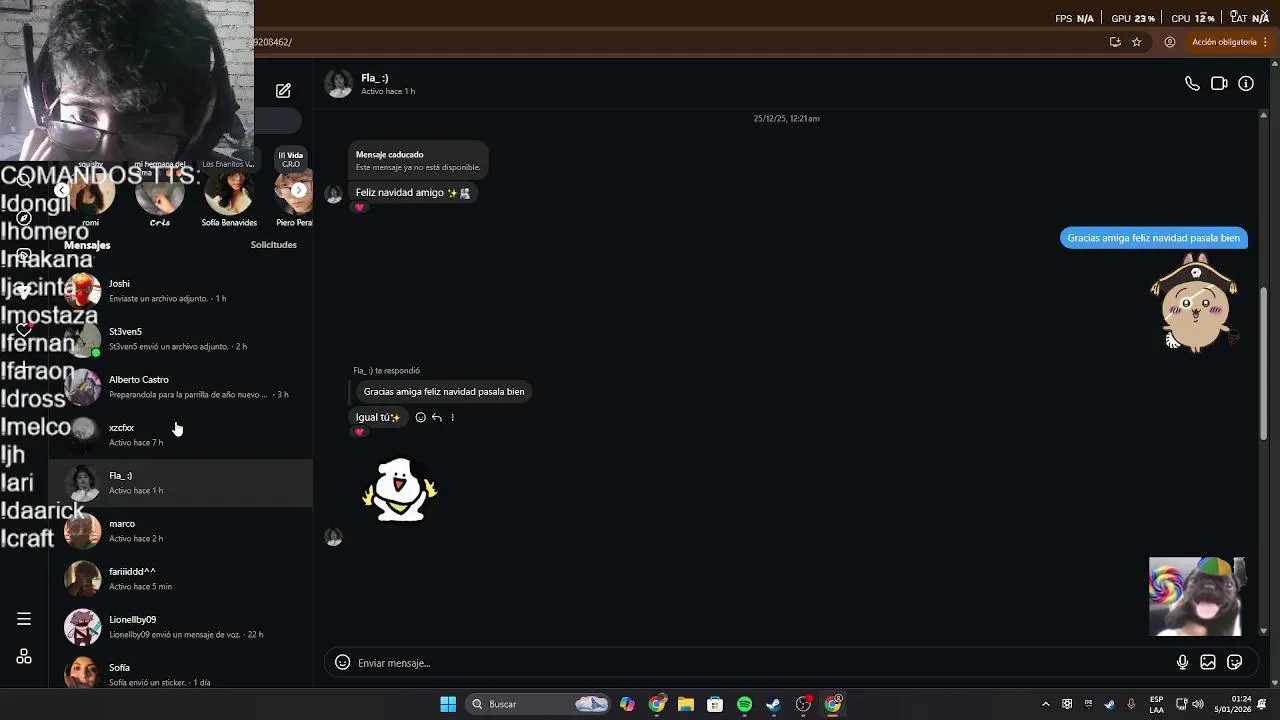Reply to the 'Igual tú' message
The image size is (1280, 720).
tap(437, 417)
